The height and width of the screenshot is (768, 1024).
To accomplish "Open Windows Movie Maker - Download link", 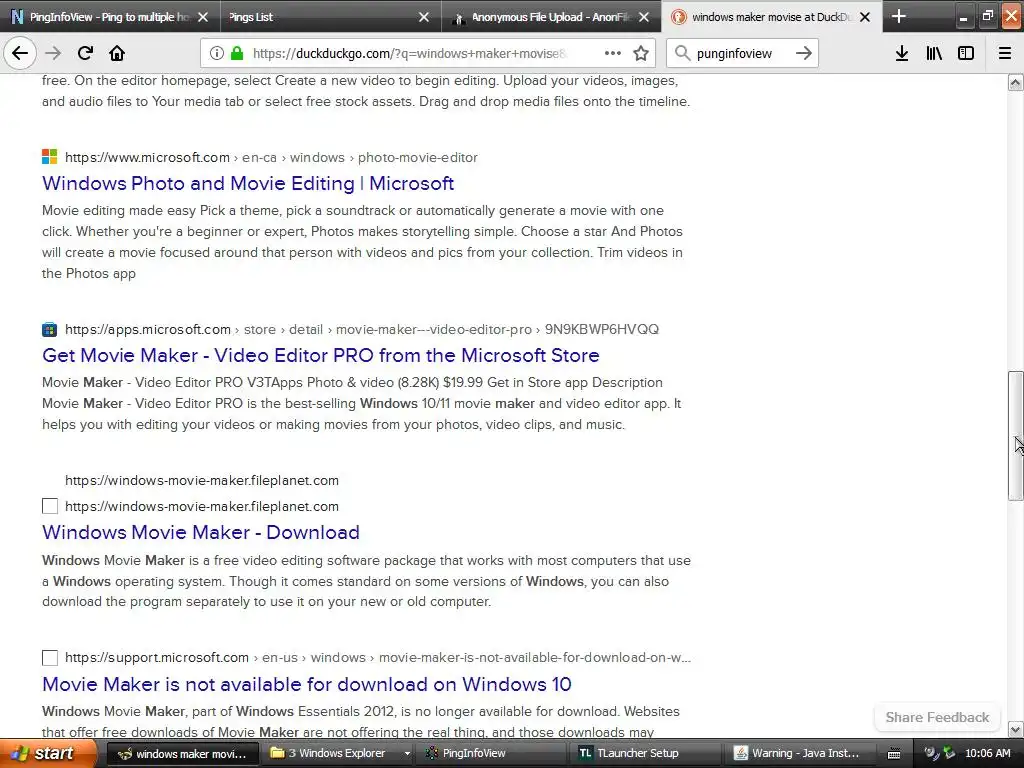I will point(200,532).
